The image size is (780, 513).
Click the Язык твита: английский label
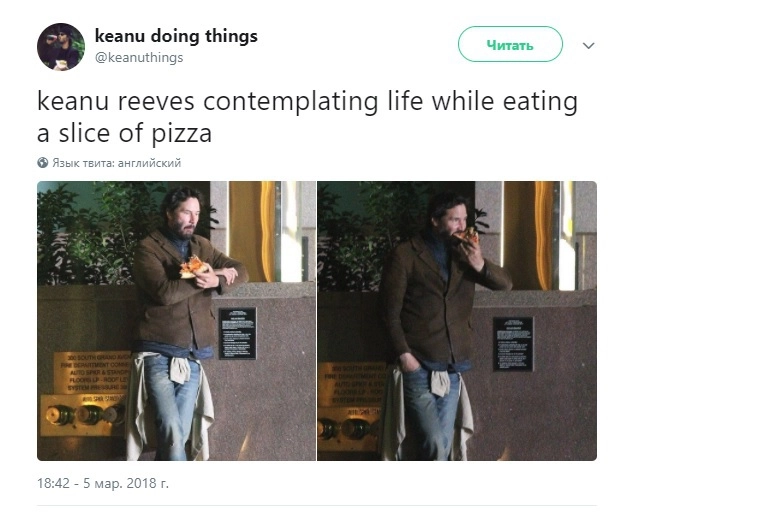point(116,163)
